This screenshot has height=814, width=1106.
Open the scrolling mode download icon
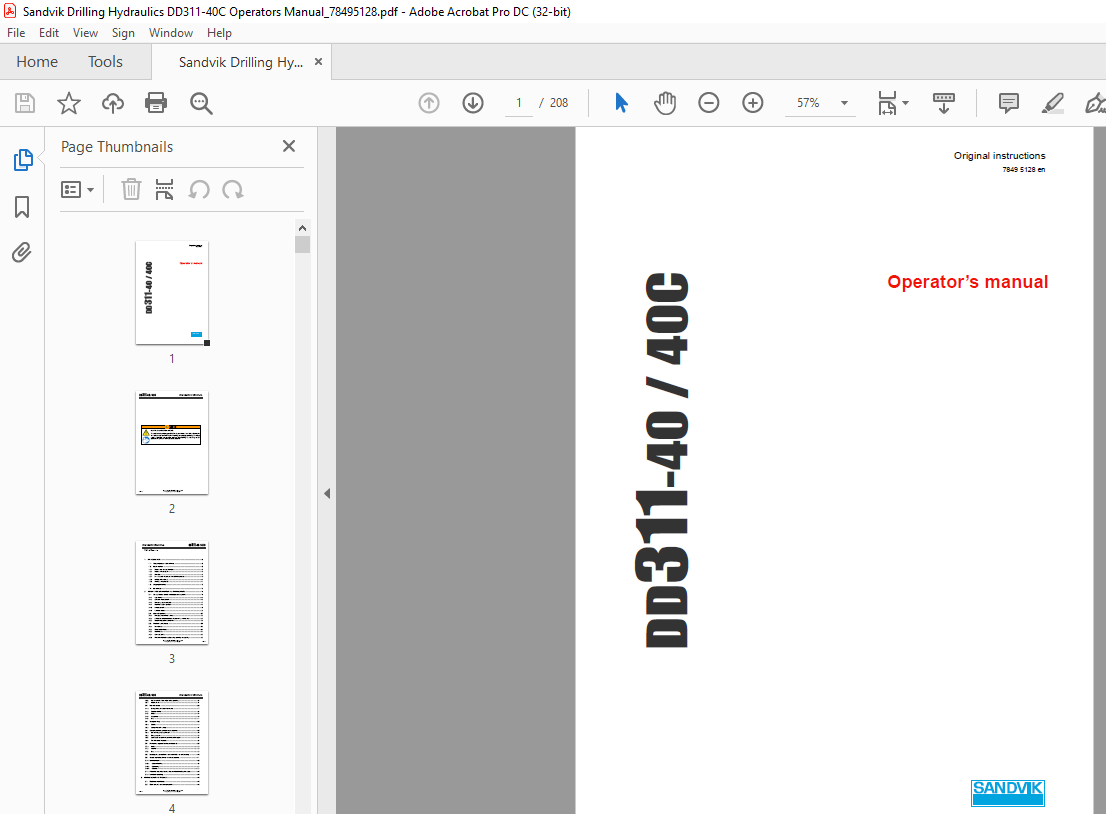pyautogui.click(x=943, y=103)
